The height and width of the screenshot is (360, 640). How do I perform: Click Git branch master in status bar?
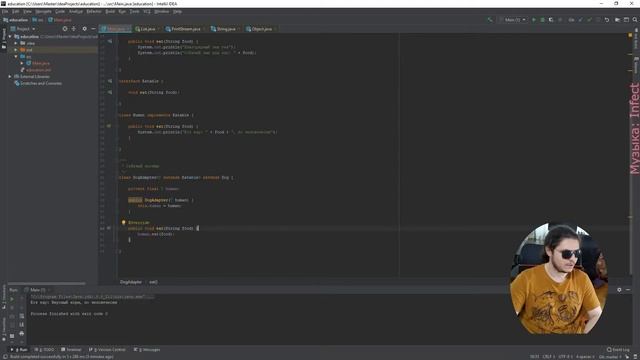coord(610,357)
